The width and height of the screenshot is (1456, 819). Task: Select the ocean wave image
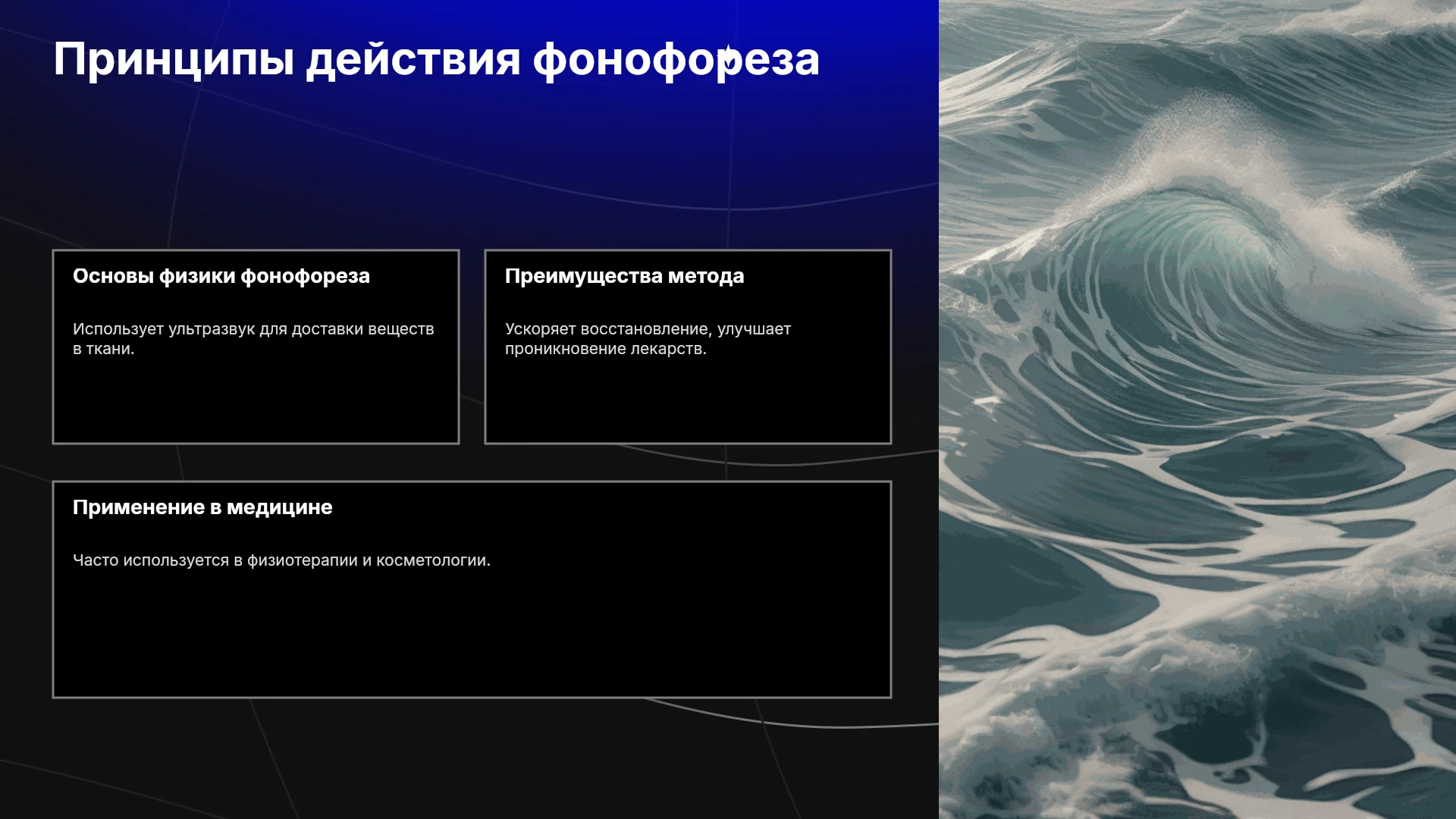click(1197, 409)
